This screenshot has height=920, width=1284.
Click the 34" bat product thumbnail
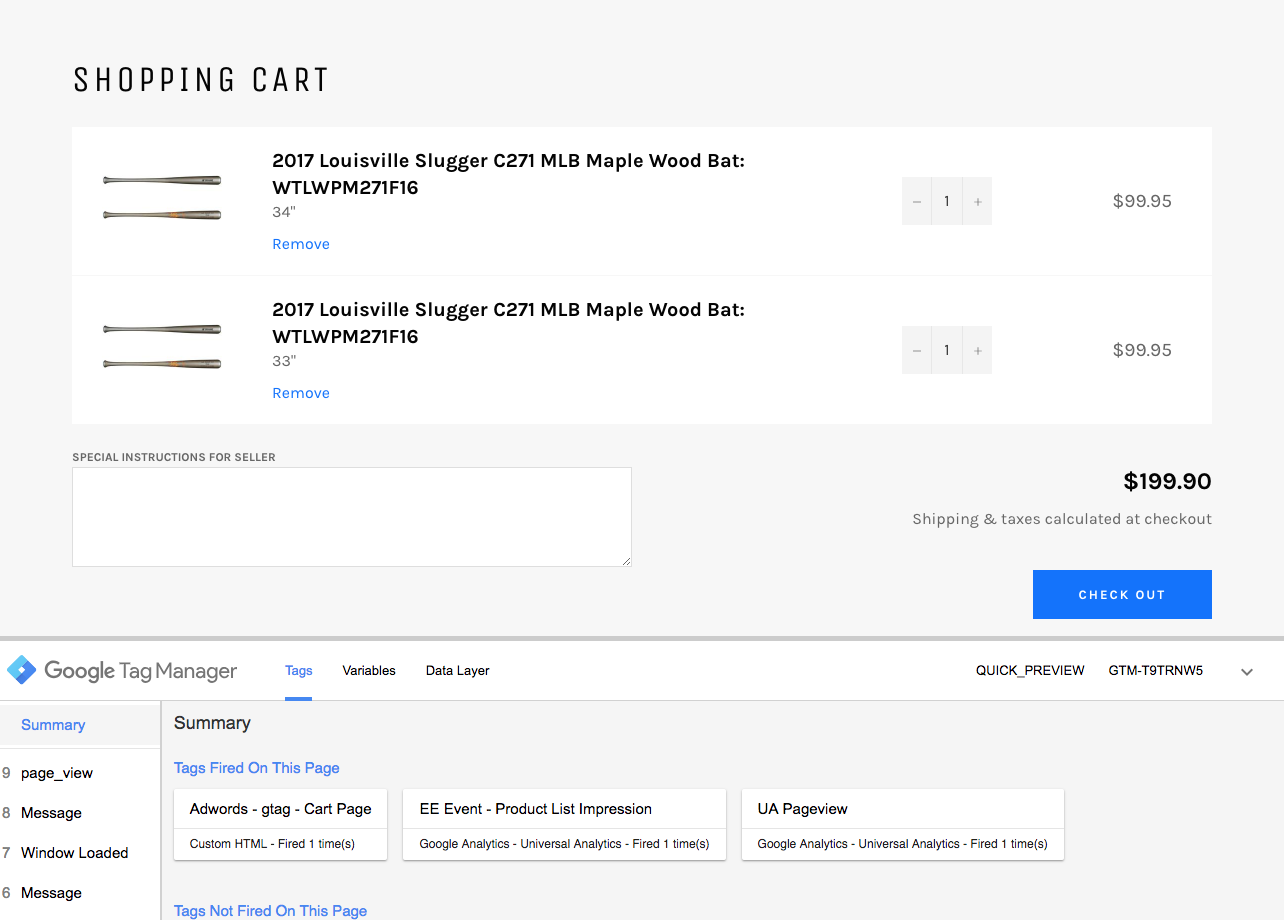[x=162, y=197]
